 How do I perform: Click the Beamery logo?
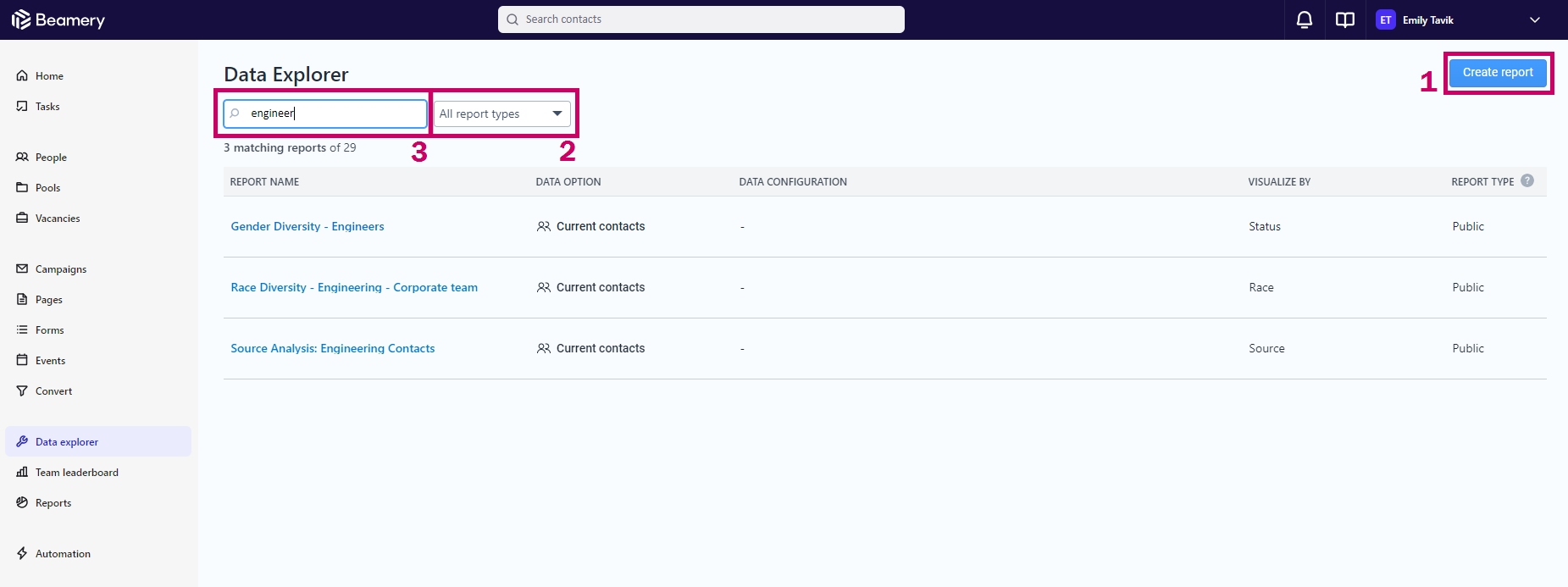tap(58, 19)
